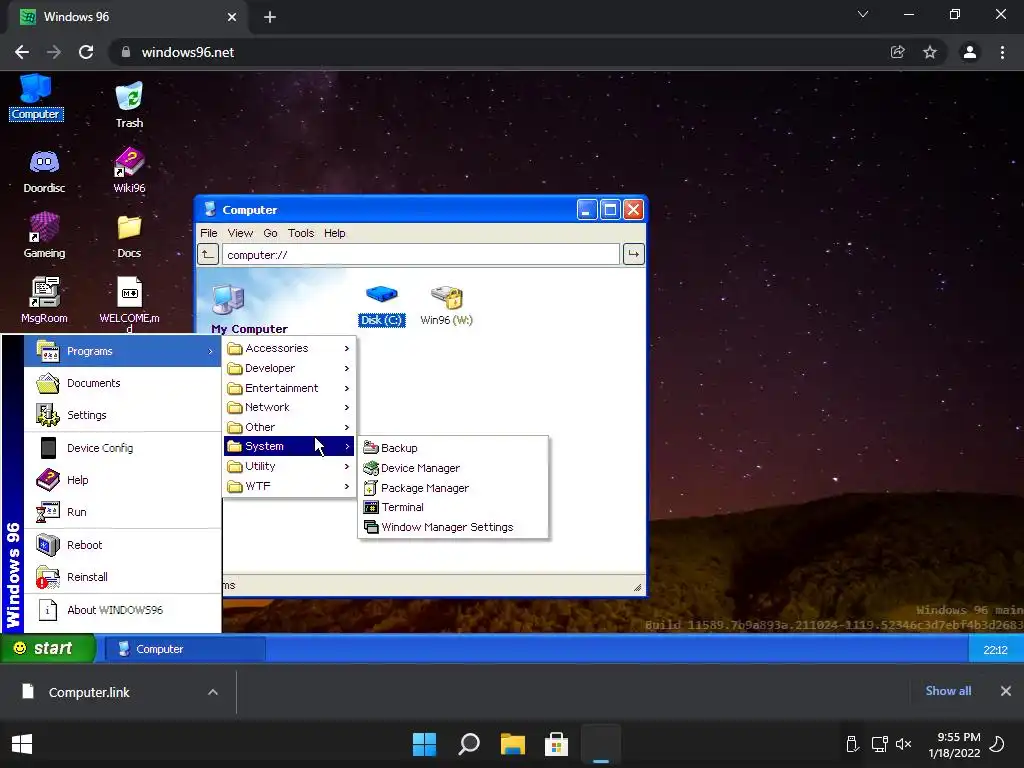Open Help in the start menu

tap(123, 480)
